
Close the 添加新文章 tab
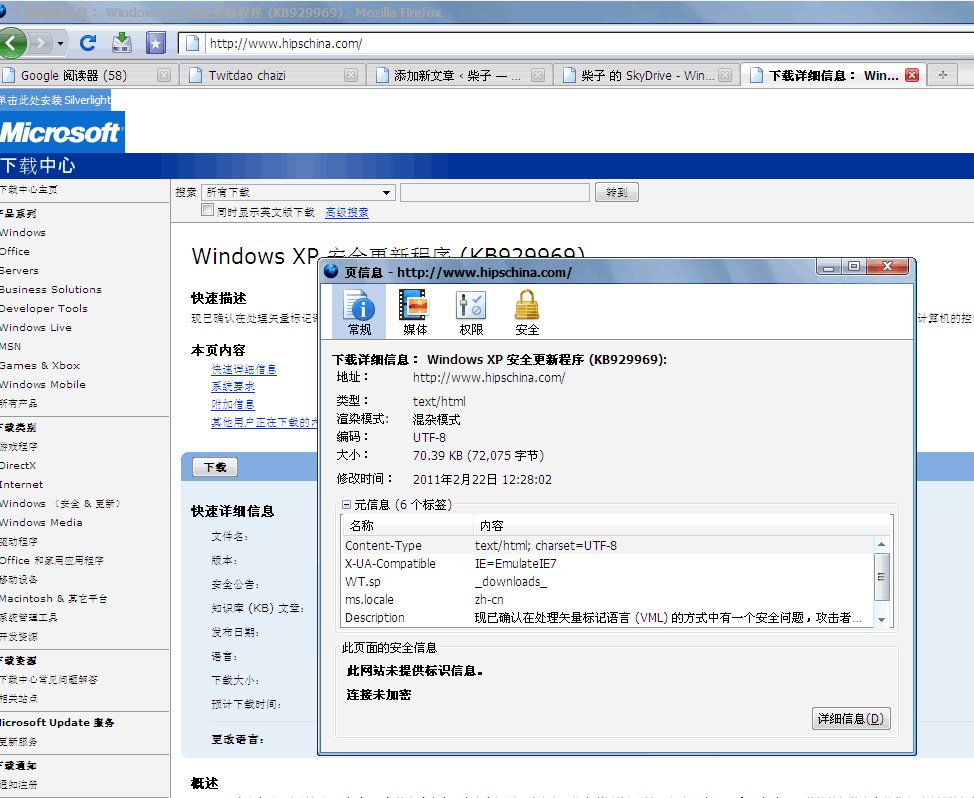click(x=538, y=75)
